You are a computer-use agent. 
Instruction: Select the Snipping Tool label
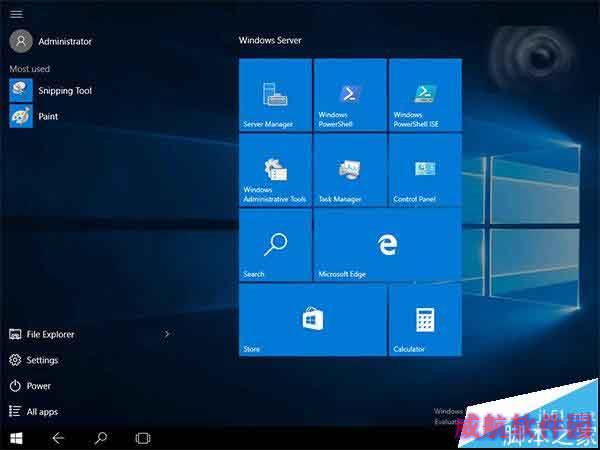(65, 91)
